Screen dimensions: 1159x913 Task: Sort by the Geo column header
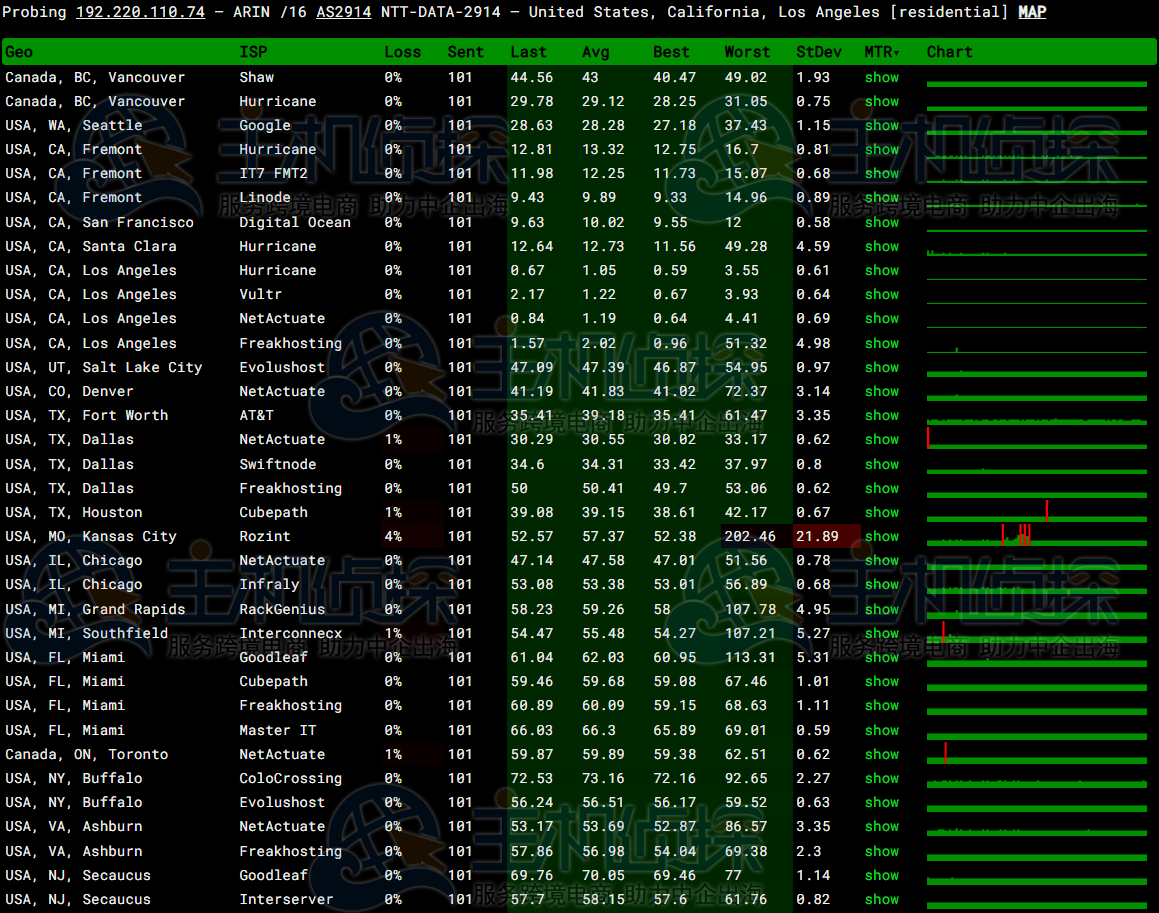click(x=18, y=52)
